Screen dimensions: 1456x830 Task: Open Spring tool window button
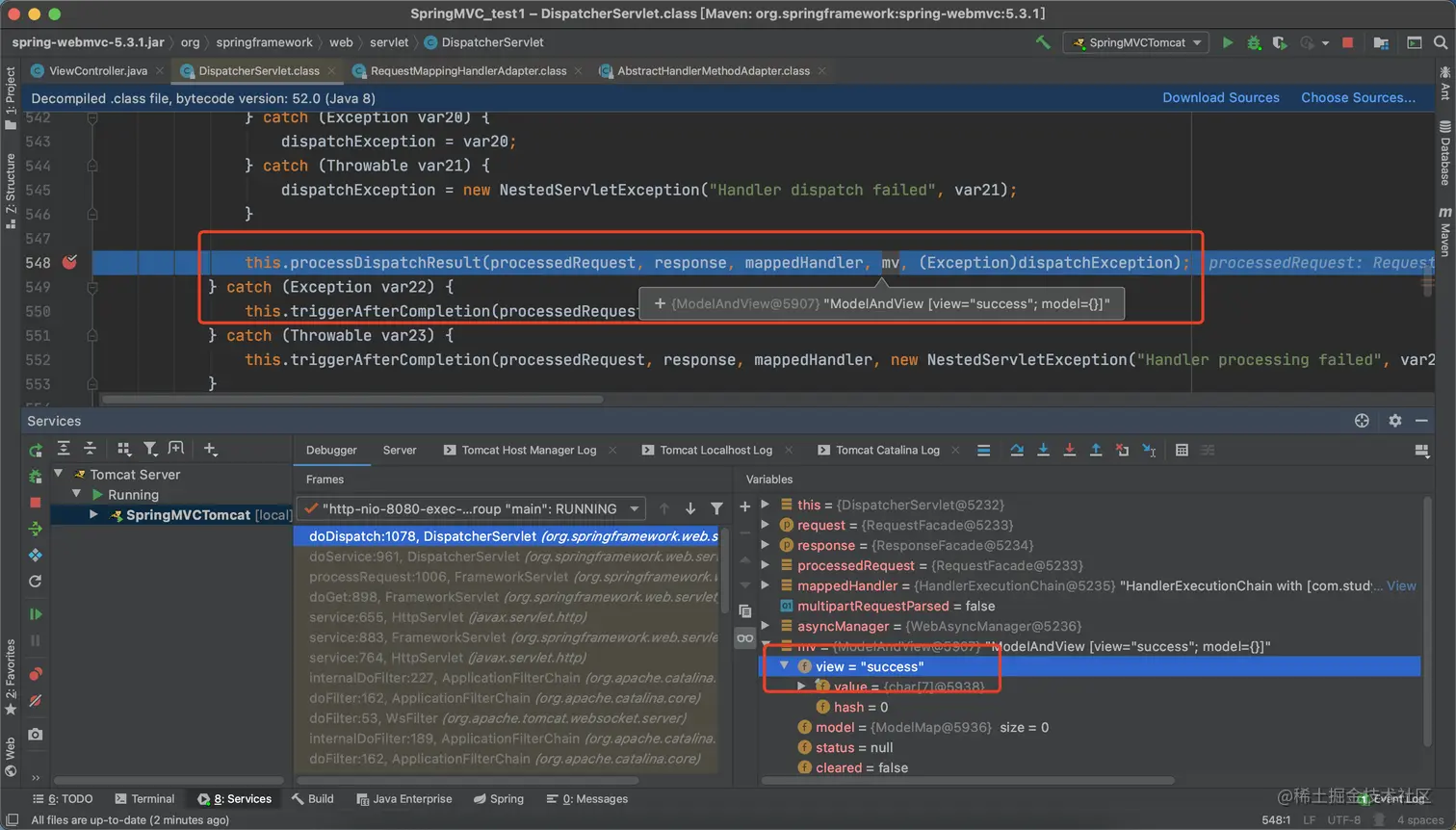[x=499, y=799]
